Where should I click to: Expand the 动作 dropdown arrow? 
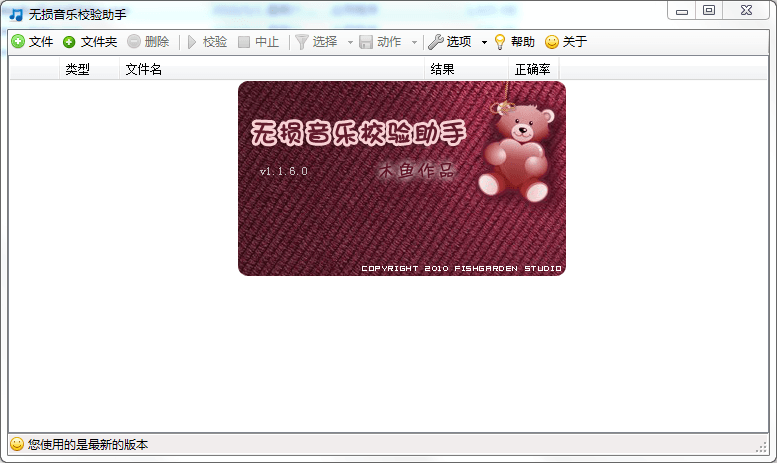pos(414,43)
